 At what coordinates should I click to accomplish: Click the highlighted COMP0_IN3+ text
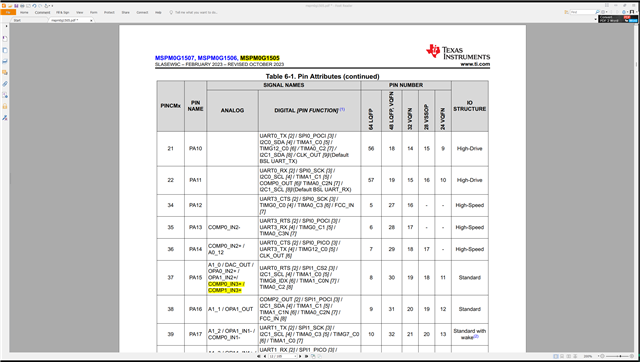226,284
